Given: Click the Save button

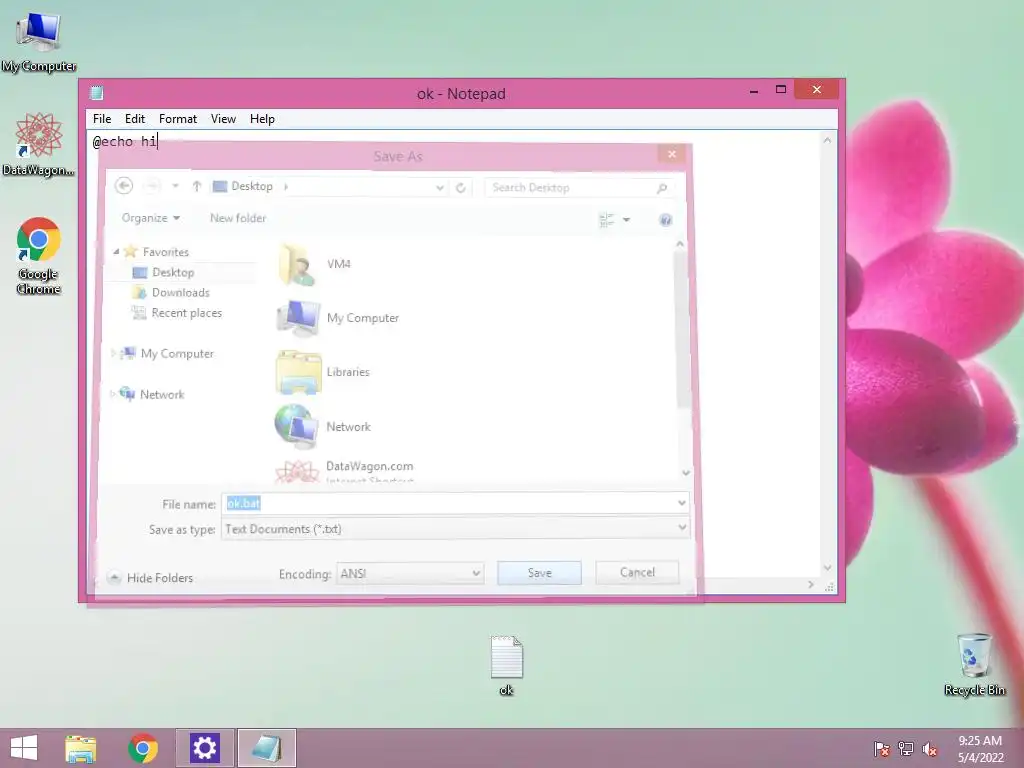Looking at the screenshot, I should pos(539,573).
